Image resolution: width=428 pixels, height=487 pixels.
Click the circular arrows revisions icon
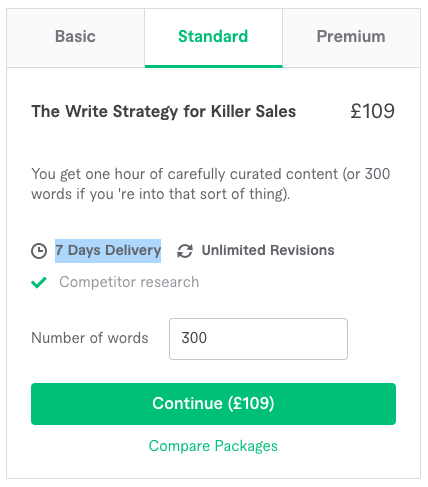(185, 251)
